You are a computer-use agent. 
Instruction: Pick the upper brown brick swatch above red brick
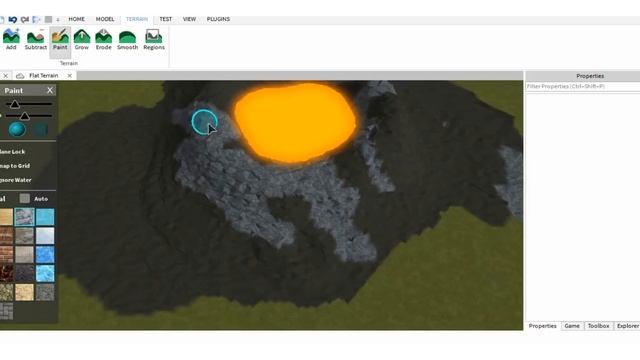6,236
